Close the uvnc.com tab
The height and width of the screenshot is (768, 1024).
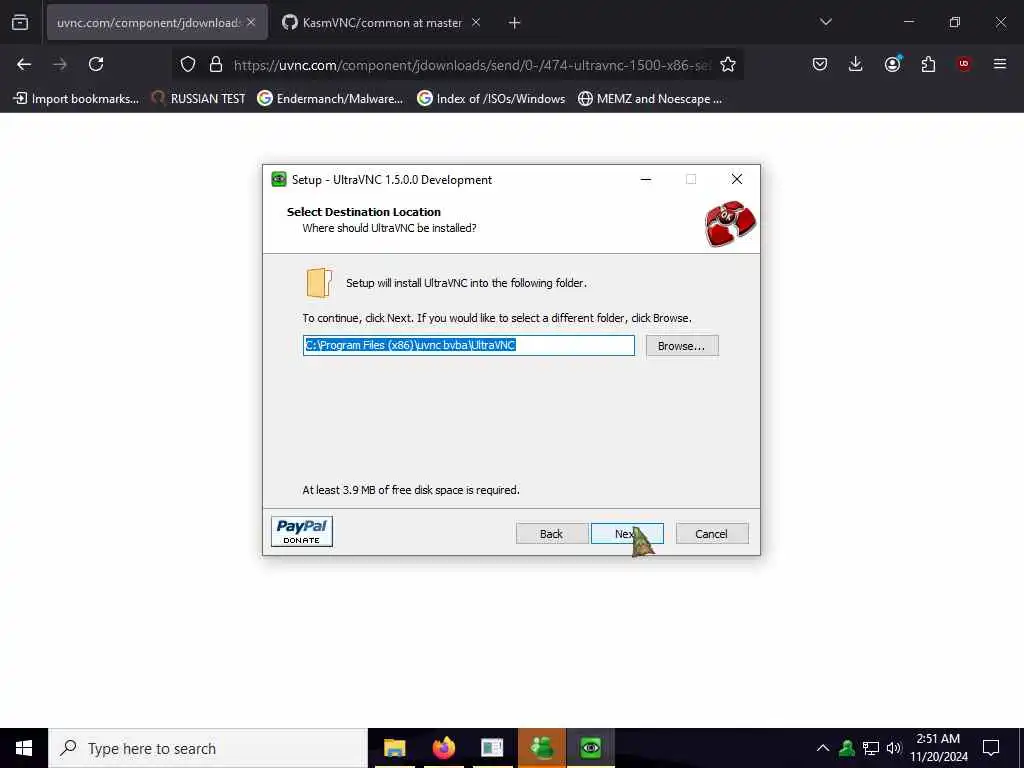click(251, 22)
